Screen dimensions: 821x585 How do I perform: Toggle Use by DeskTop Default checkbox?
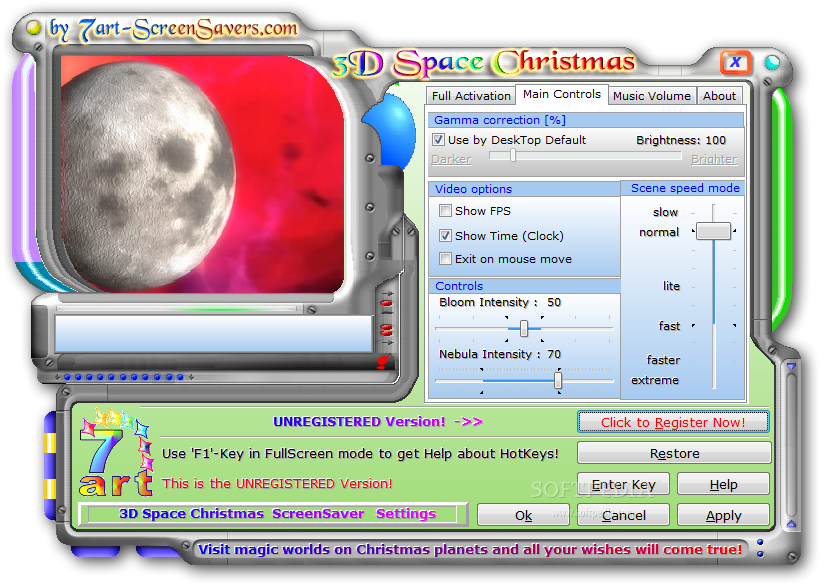coord(438,140)
